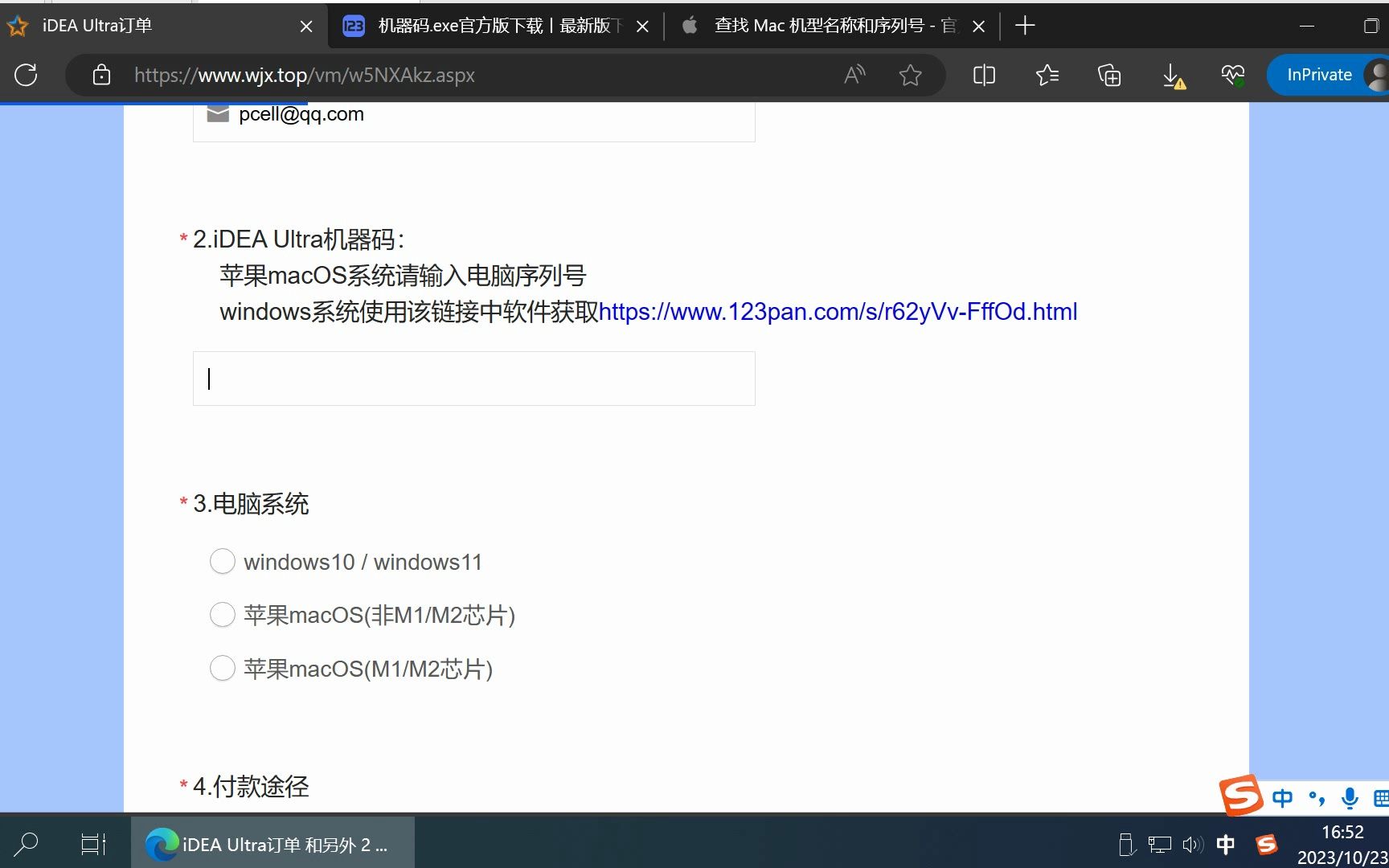Open Browser essentials heart icon
The height and width of the screenshot is (868, 1389).
(x=1233, y=75)
